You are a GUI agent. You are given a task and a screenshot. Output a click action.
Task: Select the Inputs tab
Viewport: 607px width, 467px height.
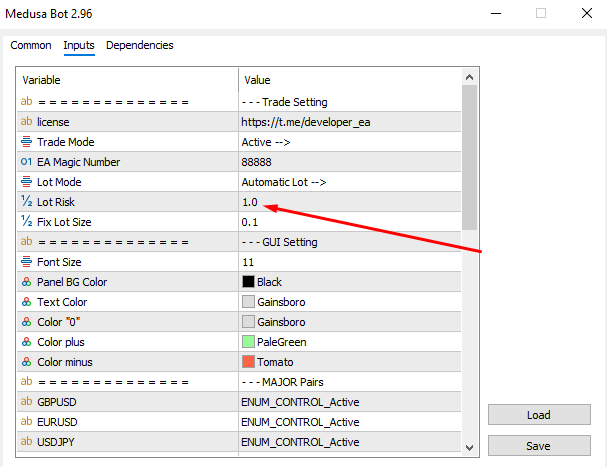tap(79, 45)
